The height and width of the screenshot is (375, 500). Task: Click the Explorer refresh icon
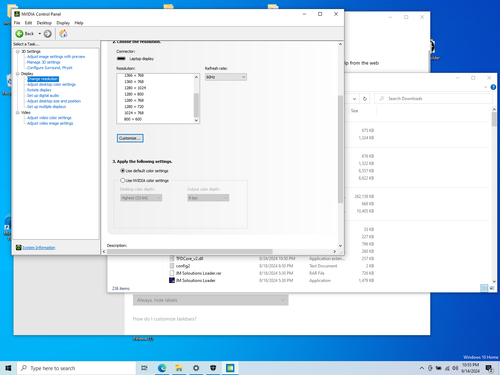pos(365,99)
